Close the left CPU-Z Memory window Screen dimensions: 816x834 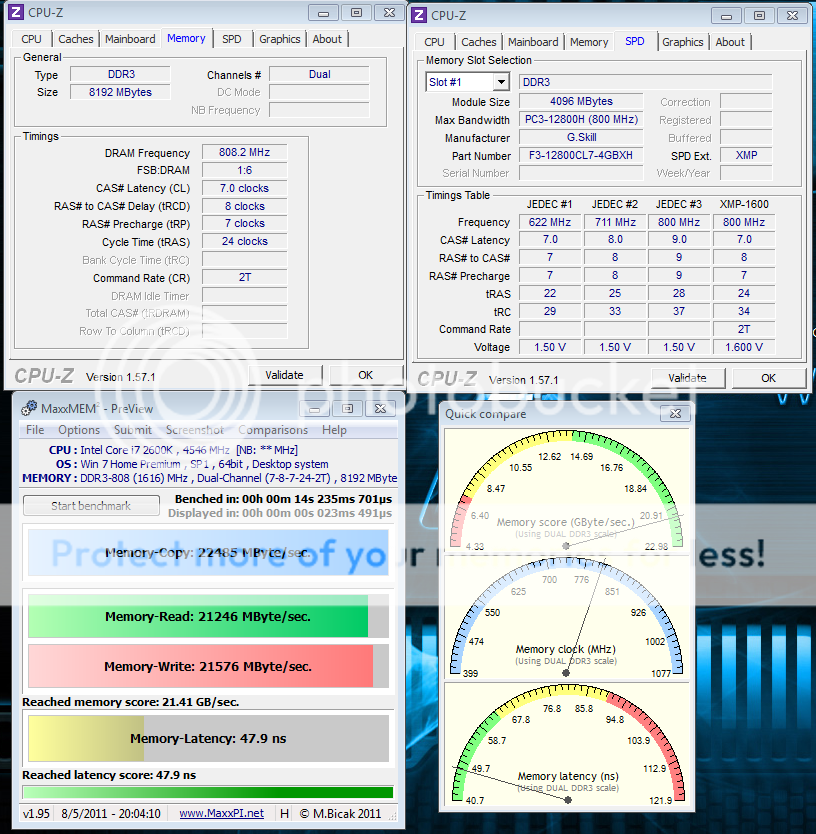tap(389, 13)
